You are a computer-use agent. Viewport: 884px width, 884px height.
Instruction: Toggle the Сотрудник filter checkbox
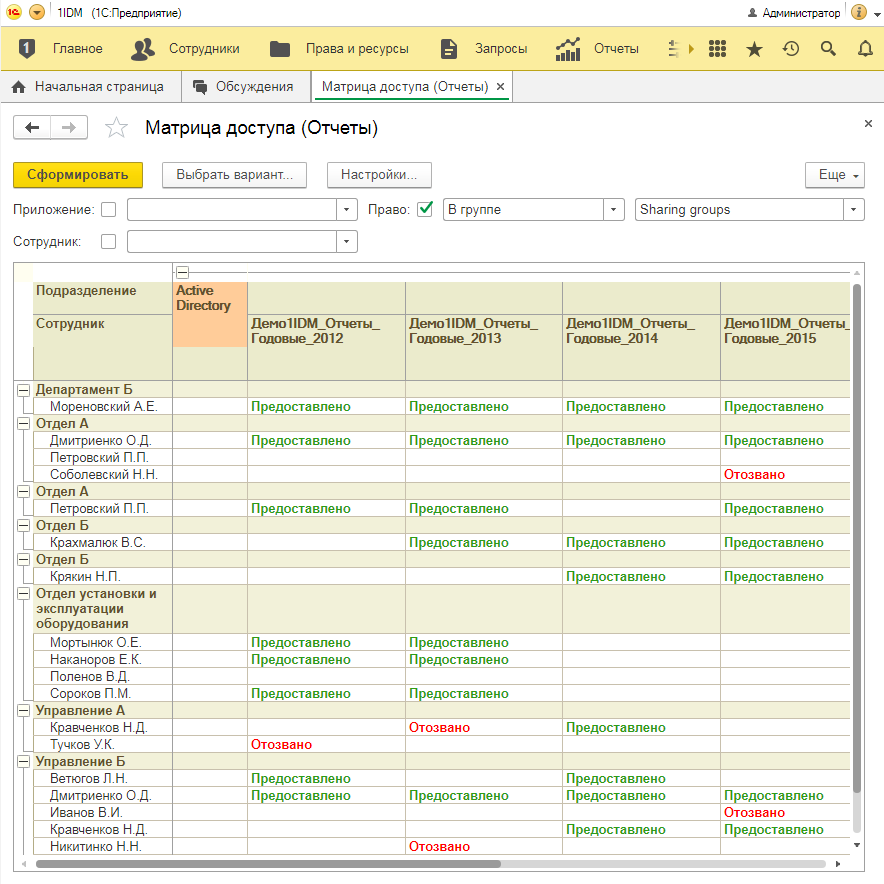point(109,241)
